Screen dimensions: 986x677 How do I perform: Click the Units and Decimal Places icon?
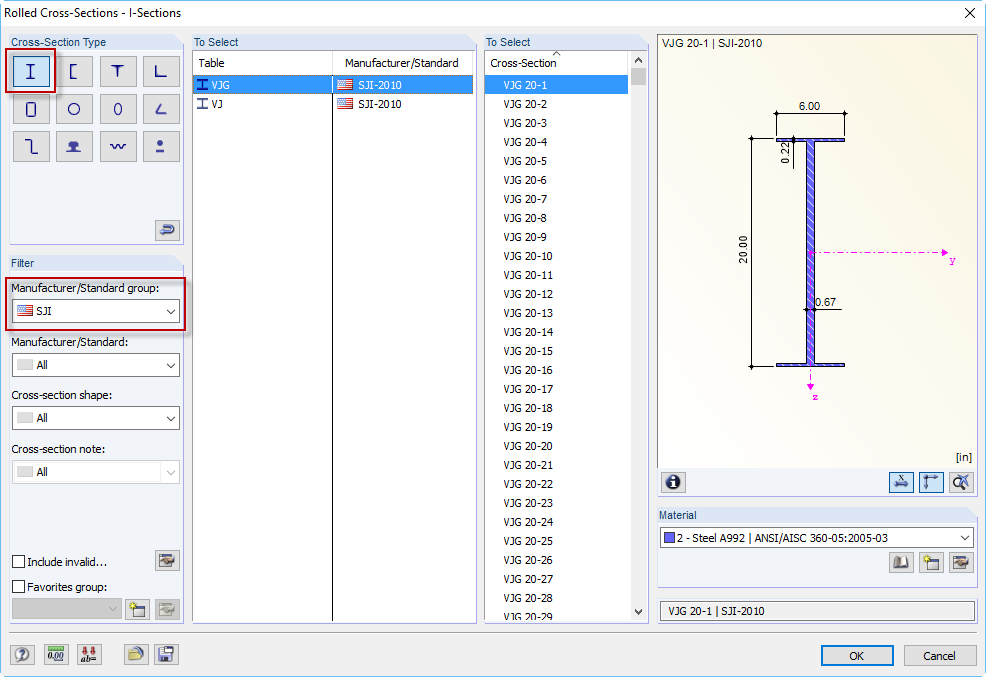[x=56, y=654]
